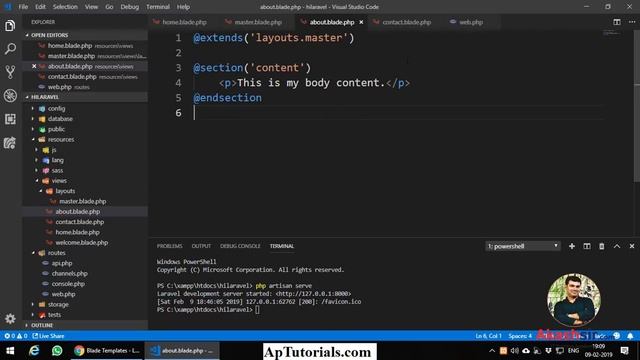Split the terminal panel
The width and height of the screenshot is (640, 360).
(587, 246)
